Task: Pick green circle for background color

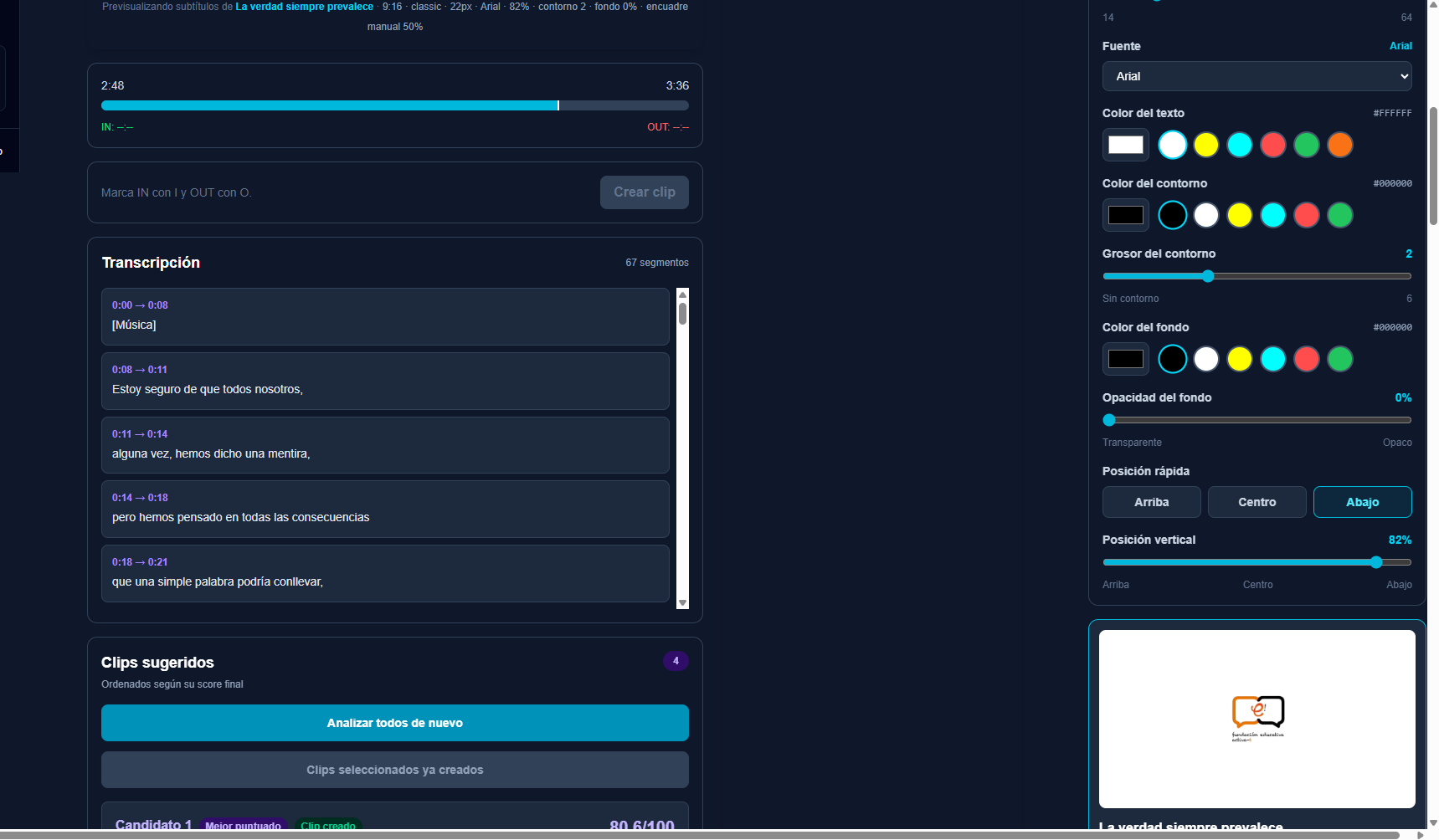Action: pyautogui.click(x=1340, y=359)
